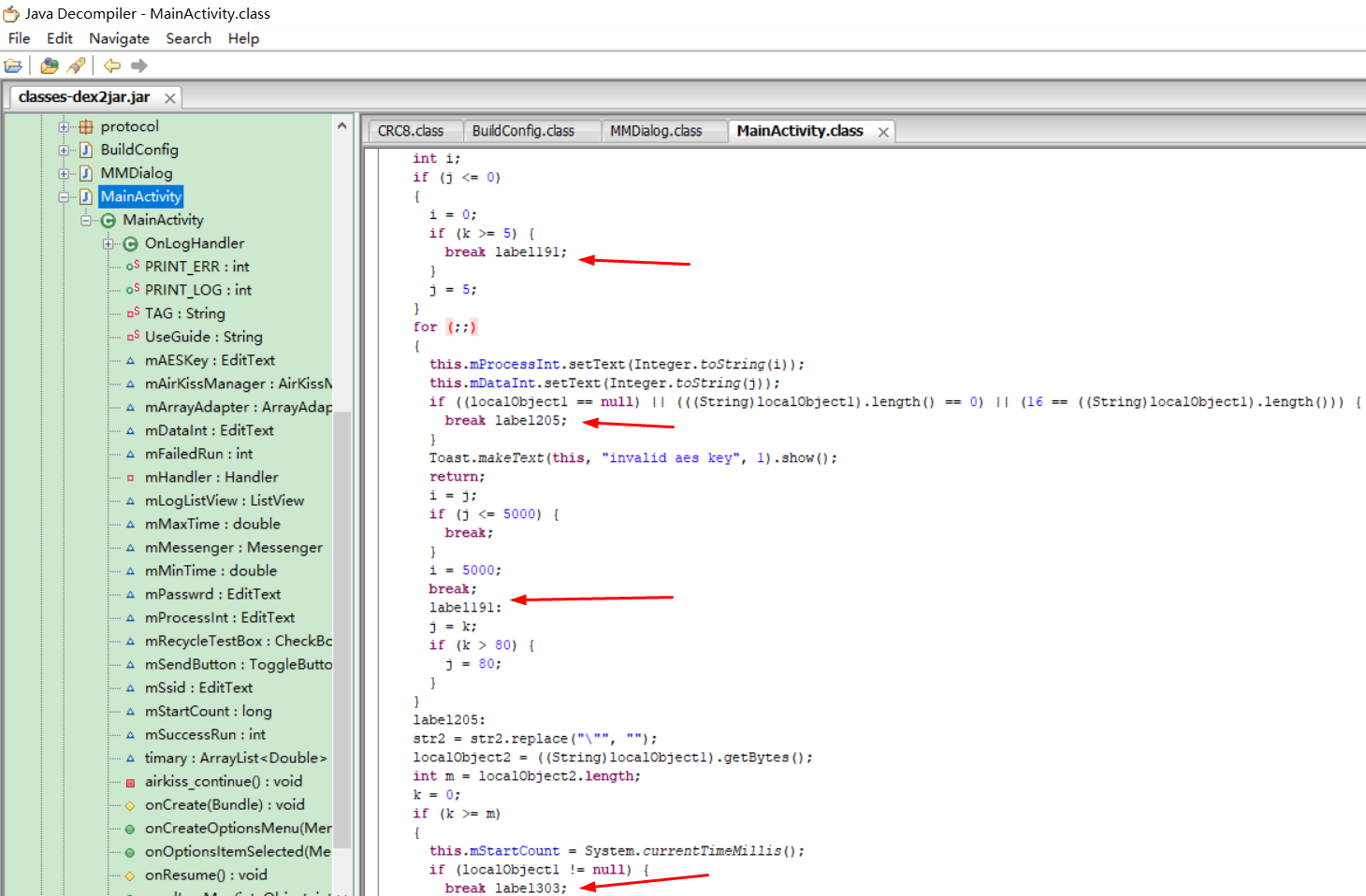Click the mDataInt field icon
1366x896 pixels.
coord(130,430)
